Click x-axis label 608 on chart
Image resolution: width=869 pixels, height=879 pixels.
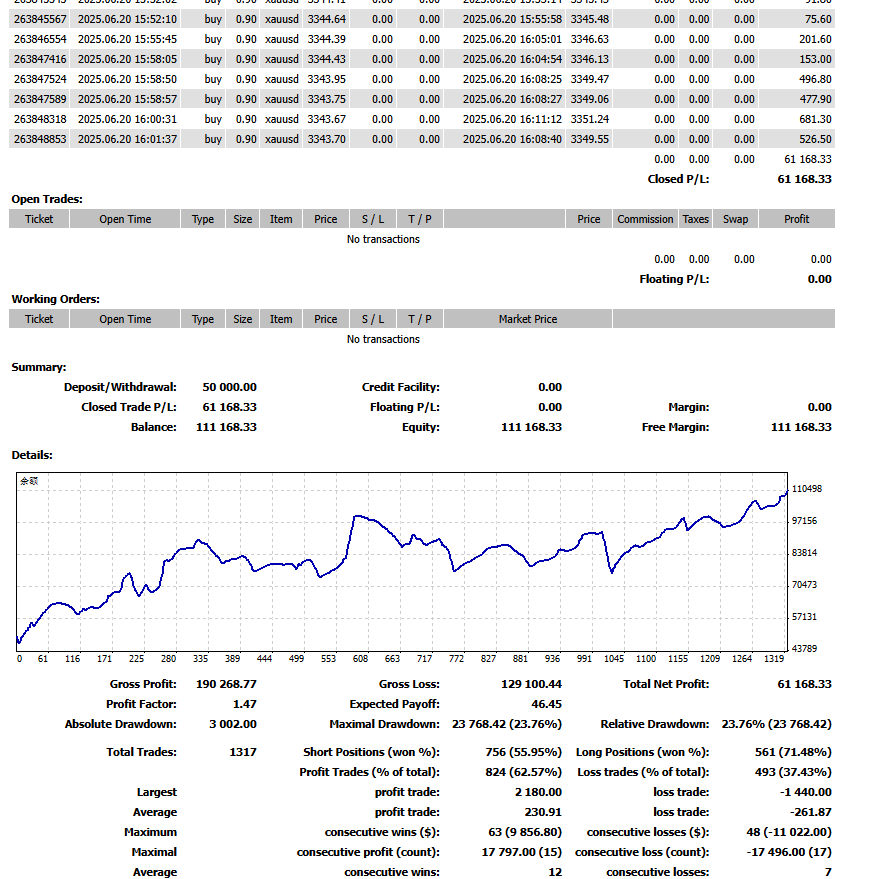click(360, 659)
